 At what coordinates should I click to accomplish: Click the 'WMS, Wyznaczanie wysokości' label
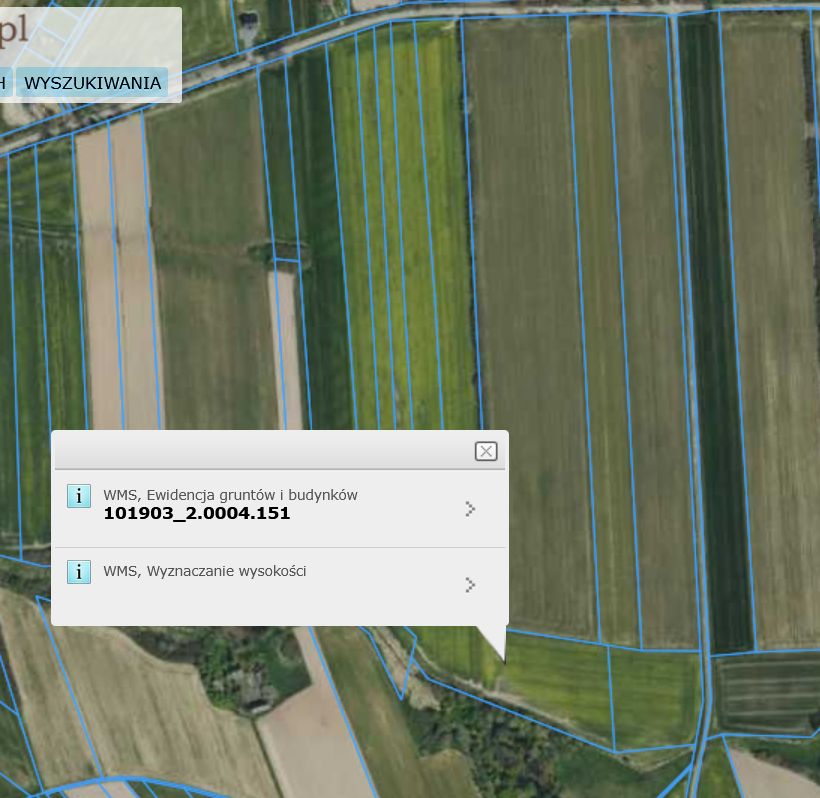[204, 571]
